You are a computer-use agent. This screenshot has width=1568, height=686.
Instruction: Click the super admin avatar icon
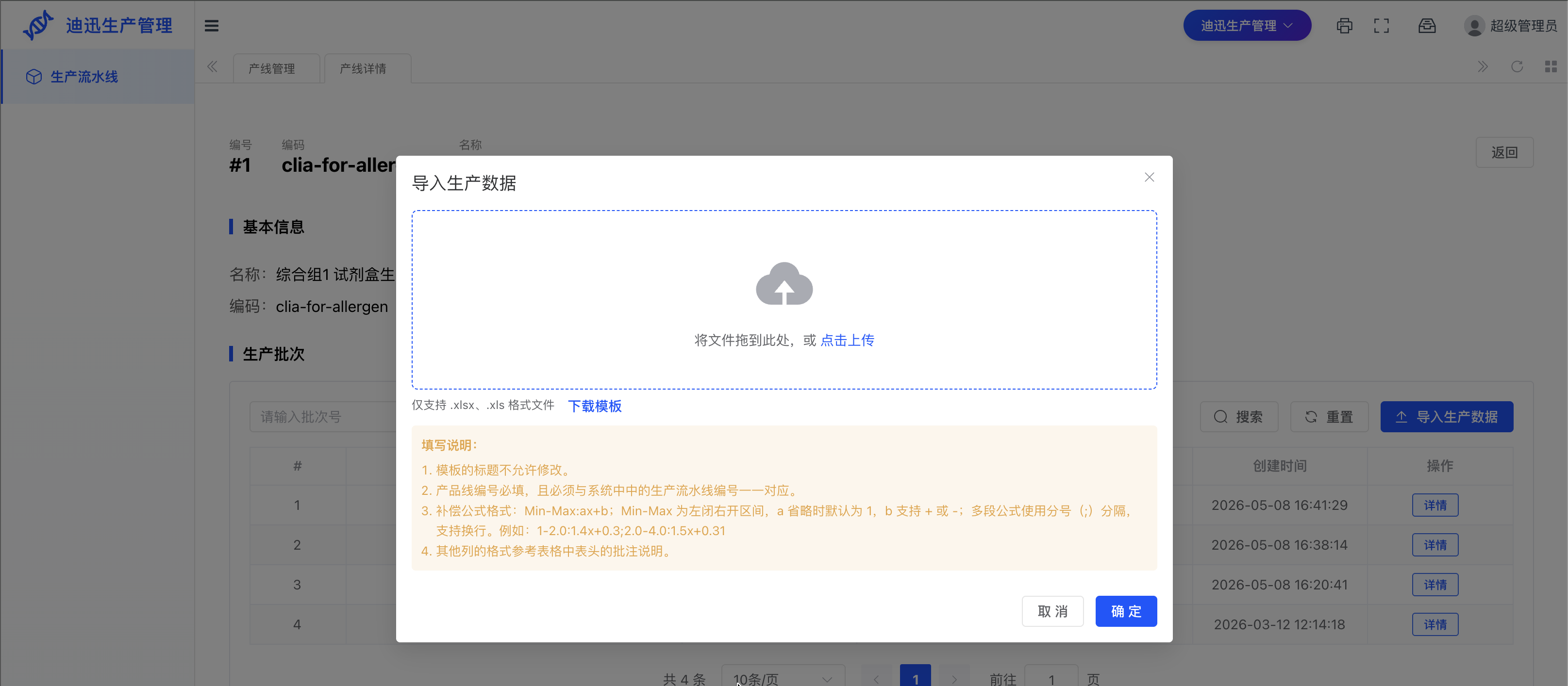coord(1474,26)
